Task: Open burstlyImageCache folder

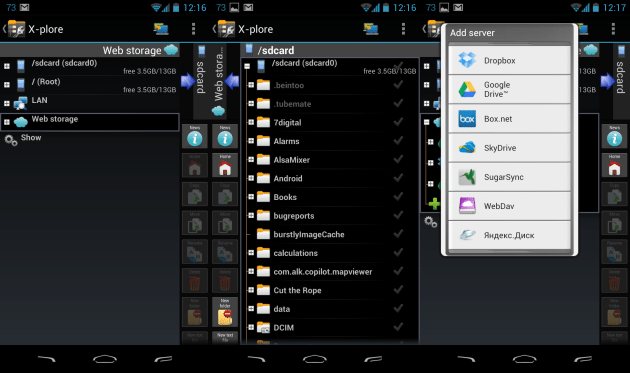Action: [x=309, y=234]
